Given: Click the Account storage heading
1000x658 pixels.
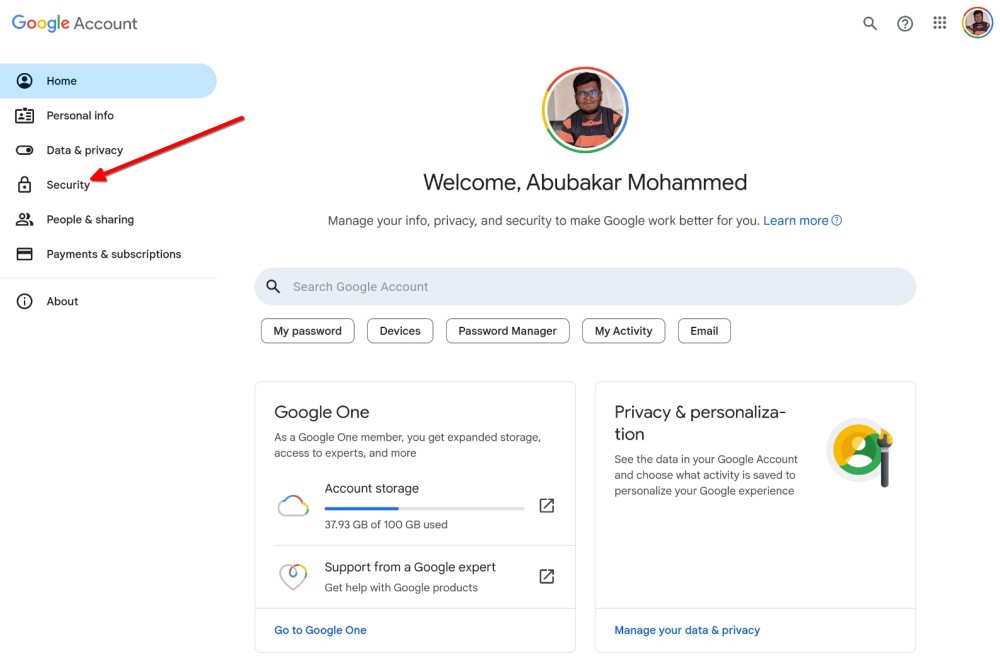Looking at the screenshot, I should click(x=372, y=488).
